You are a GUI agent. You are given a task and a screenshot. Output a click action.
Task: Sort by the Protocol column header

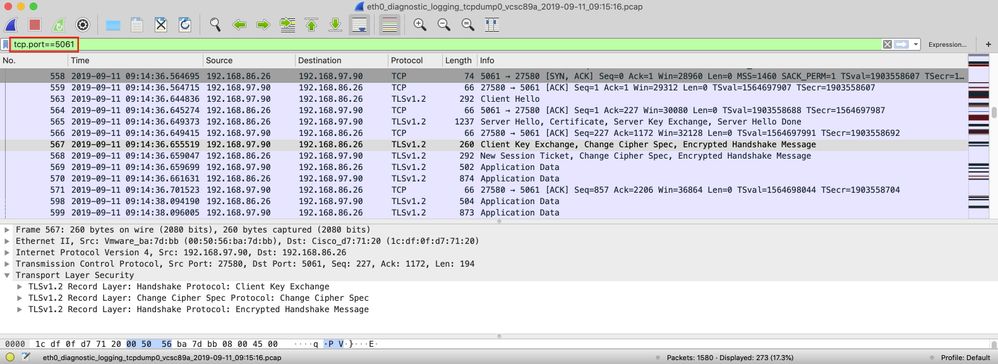415,60
